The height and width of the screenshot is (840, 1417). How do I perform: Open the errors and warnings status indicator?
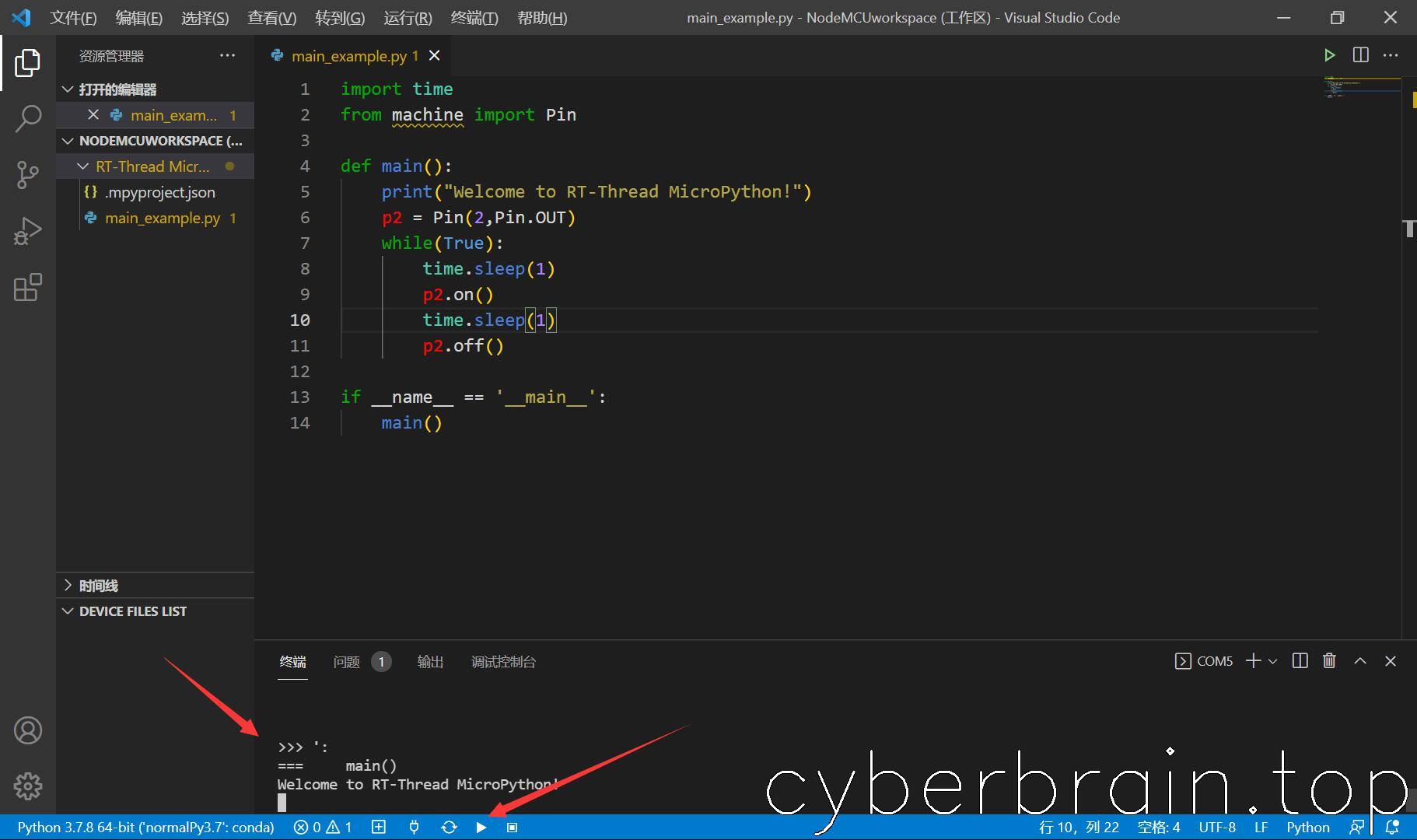click(323, 827)
